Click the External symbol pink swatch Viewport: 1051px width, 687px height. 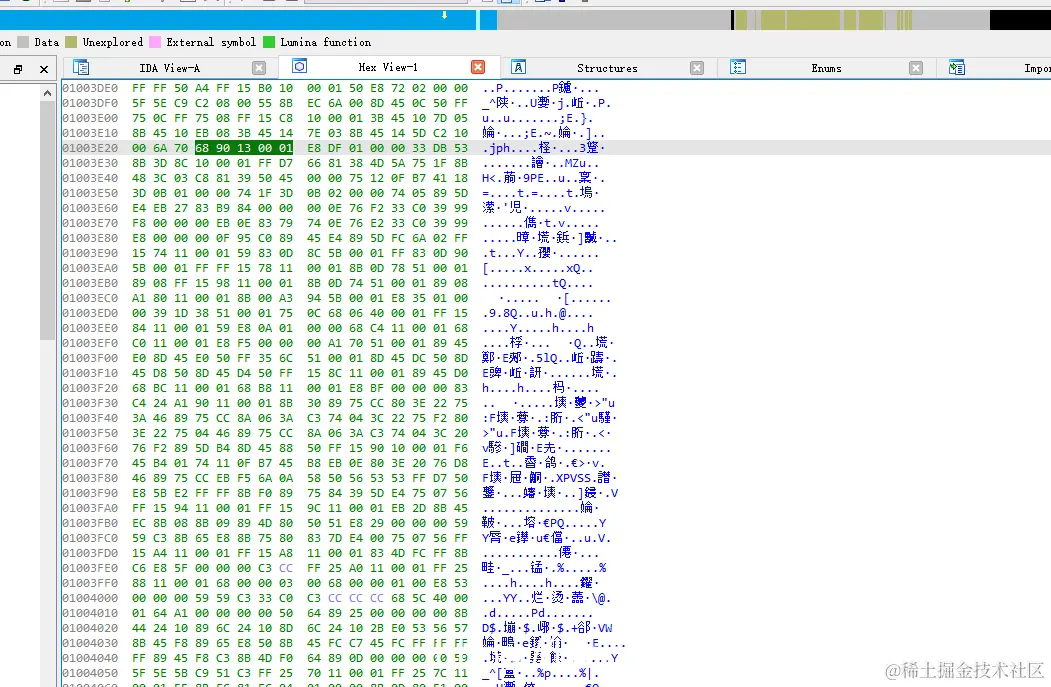pyautogui.click(x=155, y=42)
